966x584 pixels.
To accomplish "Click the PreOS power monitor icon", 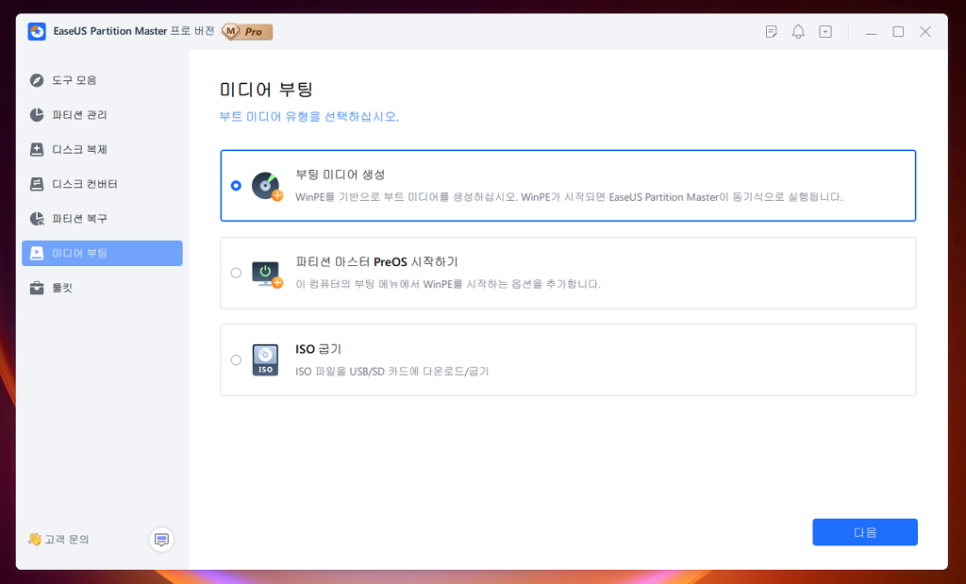I will [267, 274].
